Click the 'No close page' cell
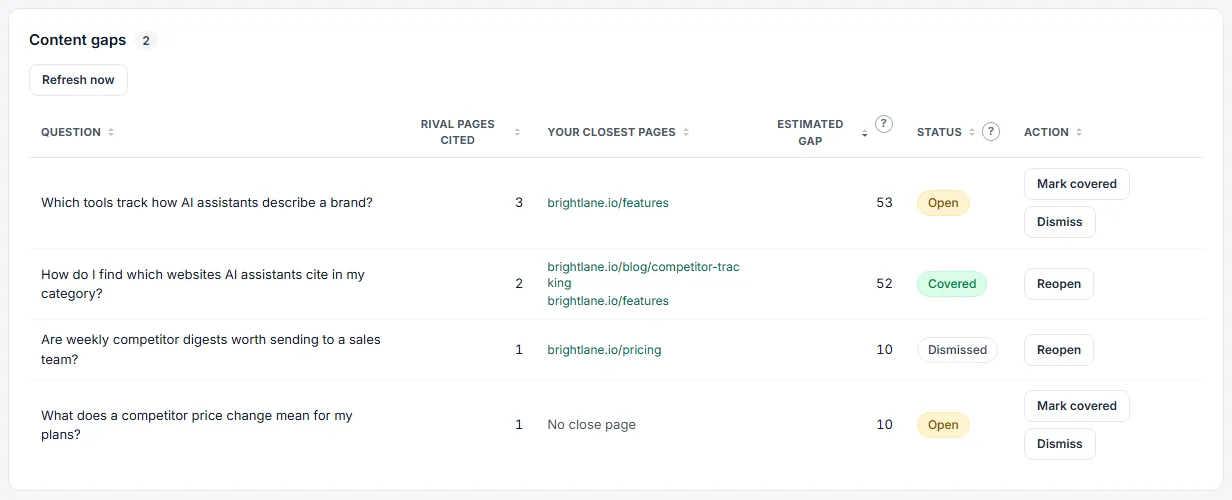The height and width of the screenshot is (500, 1232). pos(592,425)
